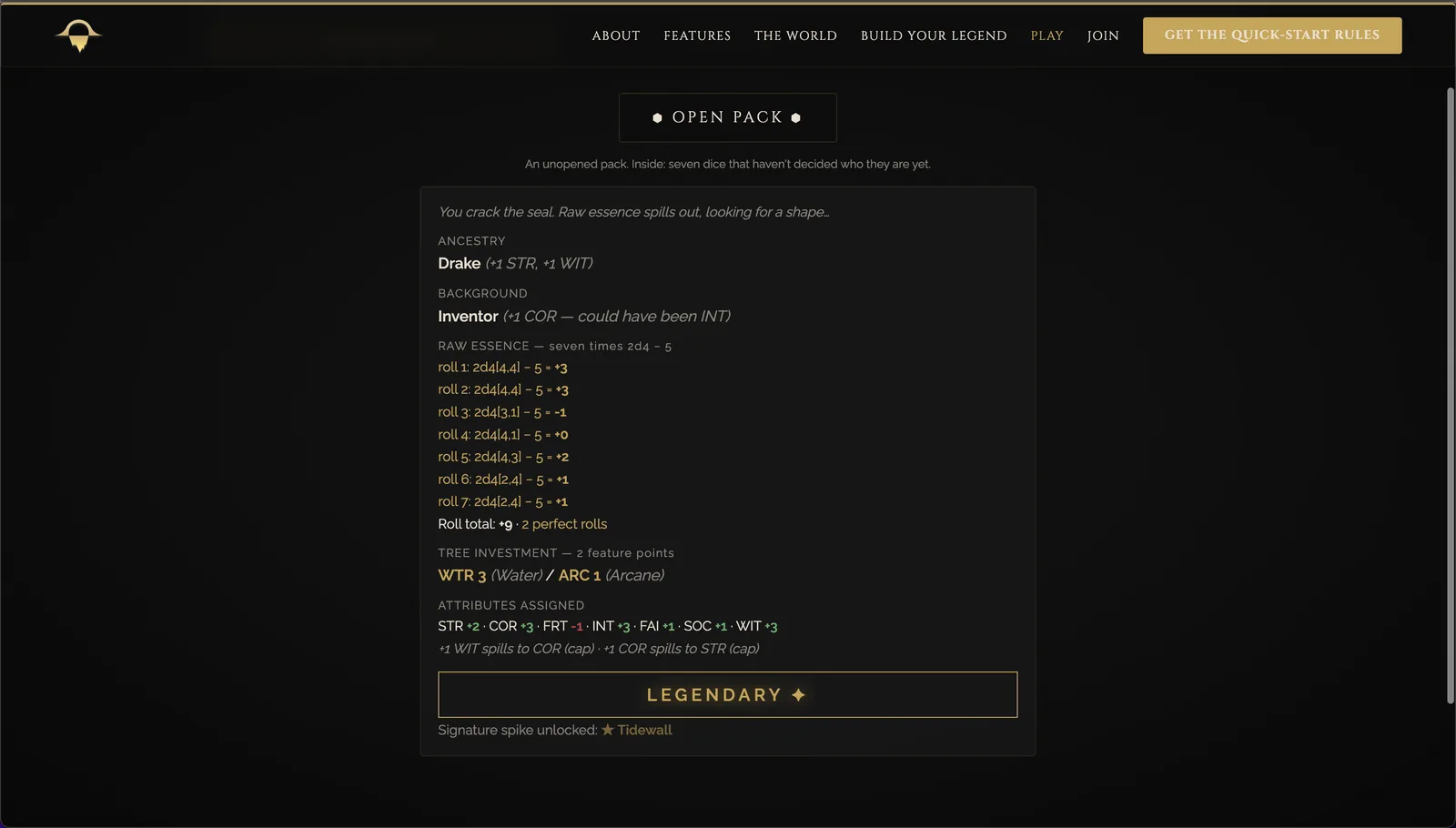Viewport: 1456px width, 828px height.
Task: Click the roll 7 result line
Action: point(502,501)
